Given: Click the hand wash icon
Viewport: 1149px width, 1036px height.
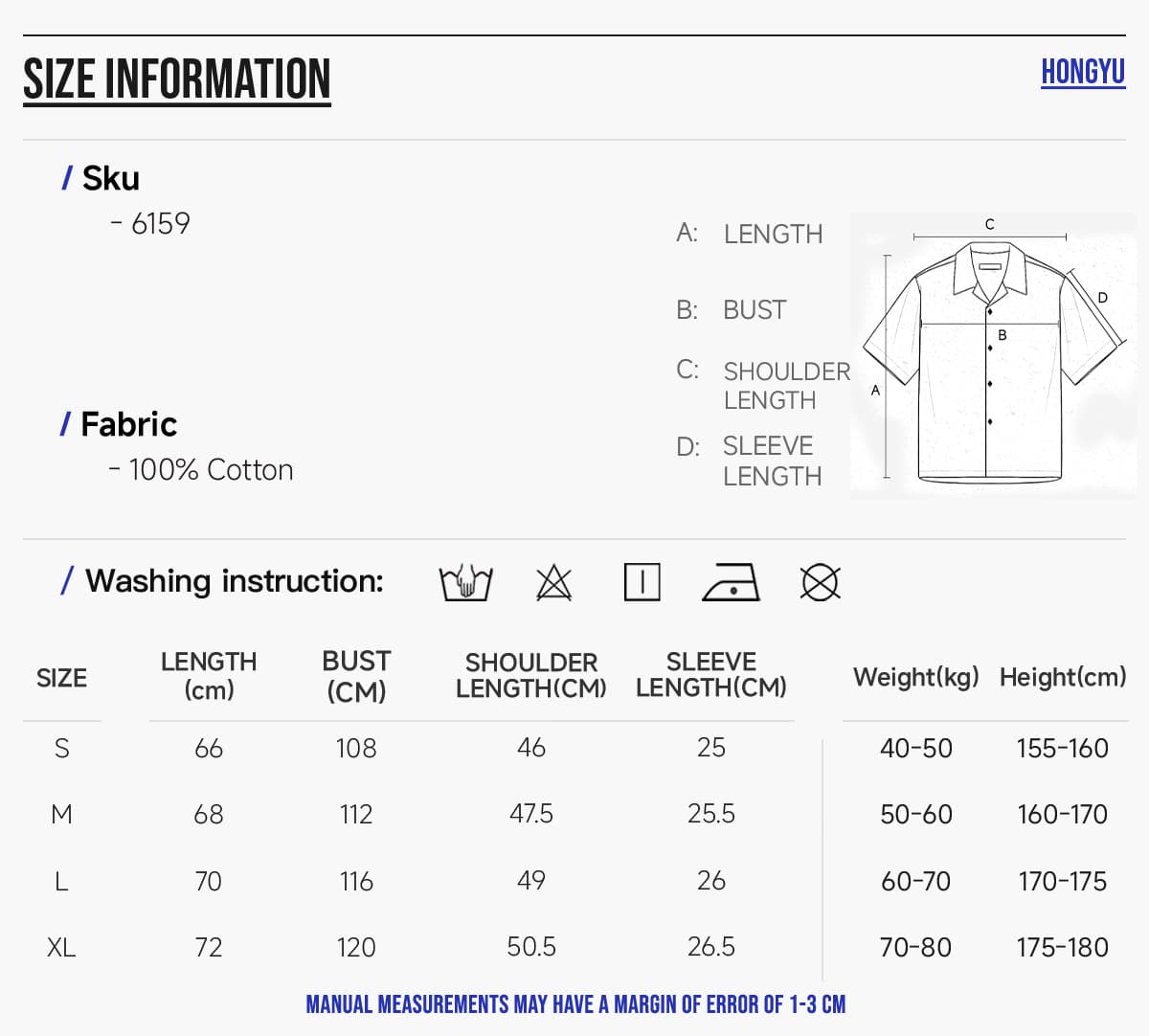Looking at the screenshot, I should pos(465,582).
